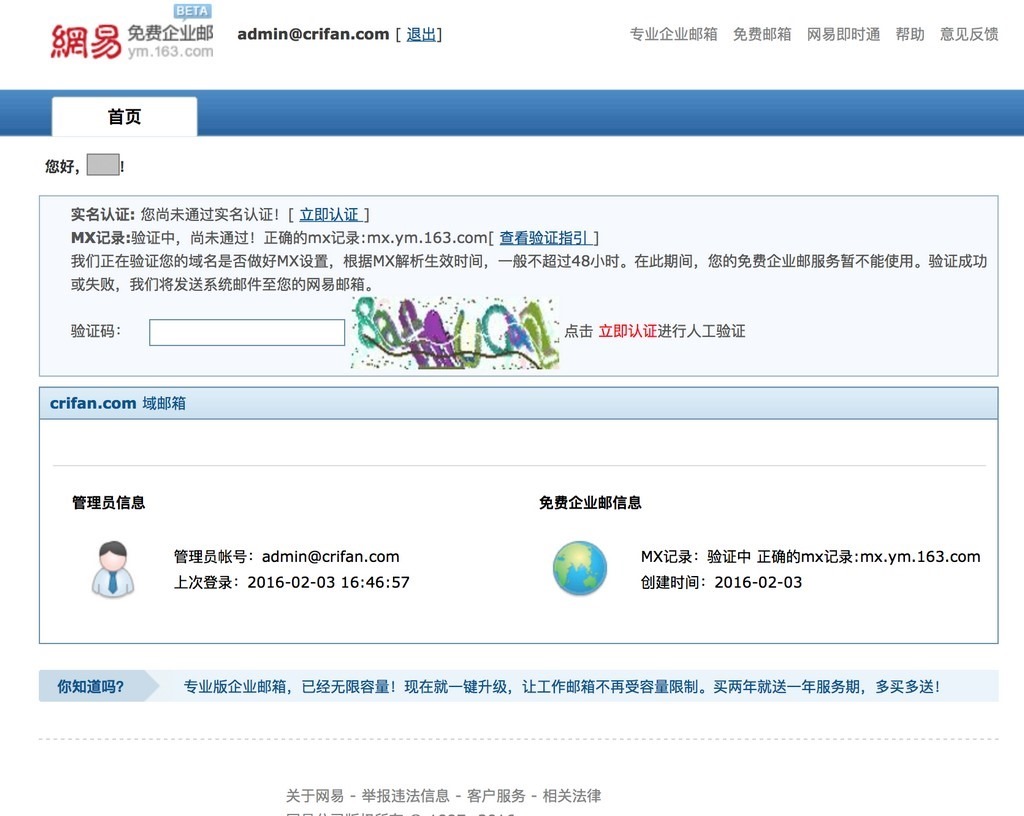Click 上次登录: 2016-02-03 16:46:57 text
The width and height of the screenshot is (1024, 816).
coord(291,582)
